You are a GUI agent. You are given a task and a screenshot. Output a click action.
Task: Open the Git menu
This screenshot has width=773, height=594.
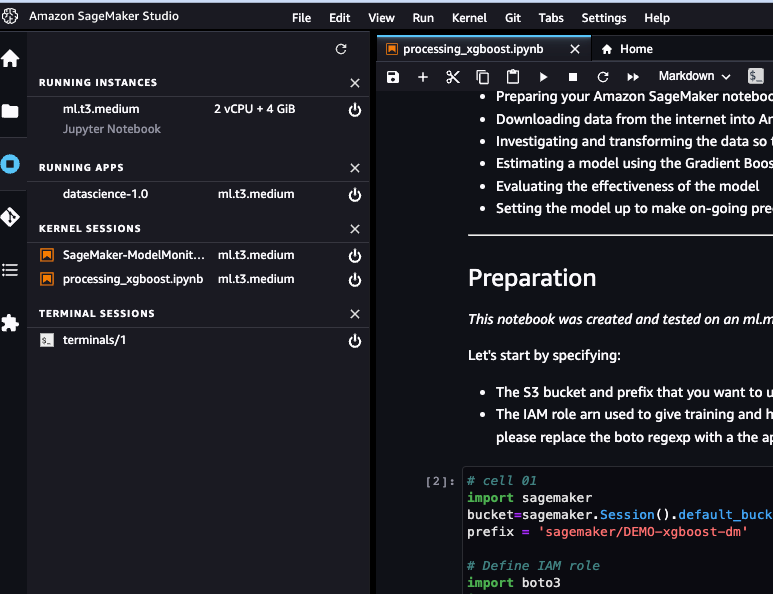click(x=513, y=18)
